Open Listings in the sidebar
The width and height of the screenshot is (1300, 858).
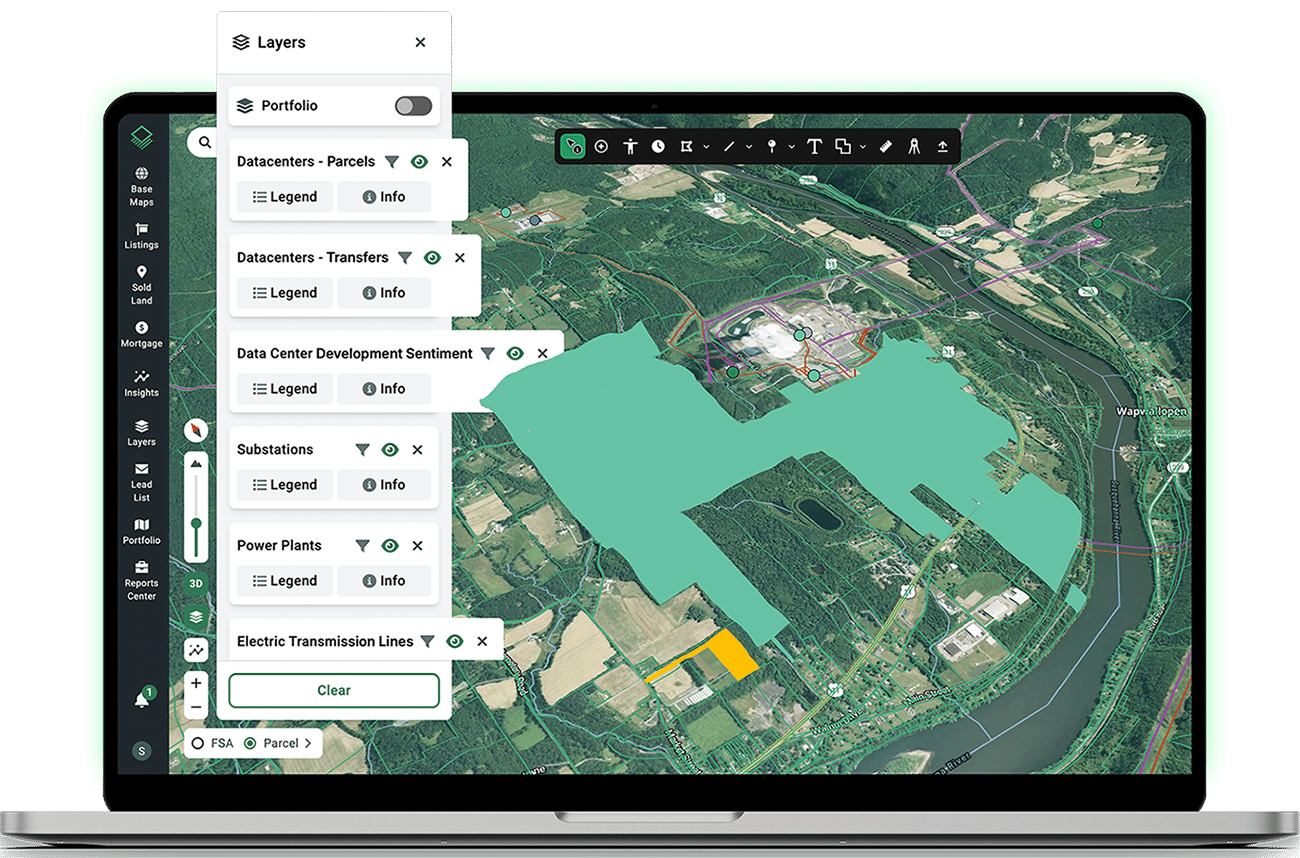(141, 236)
